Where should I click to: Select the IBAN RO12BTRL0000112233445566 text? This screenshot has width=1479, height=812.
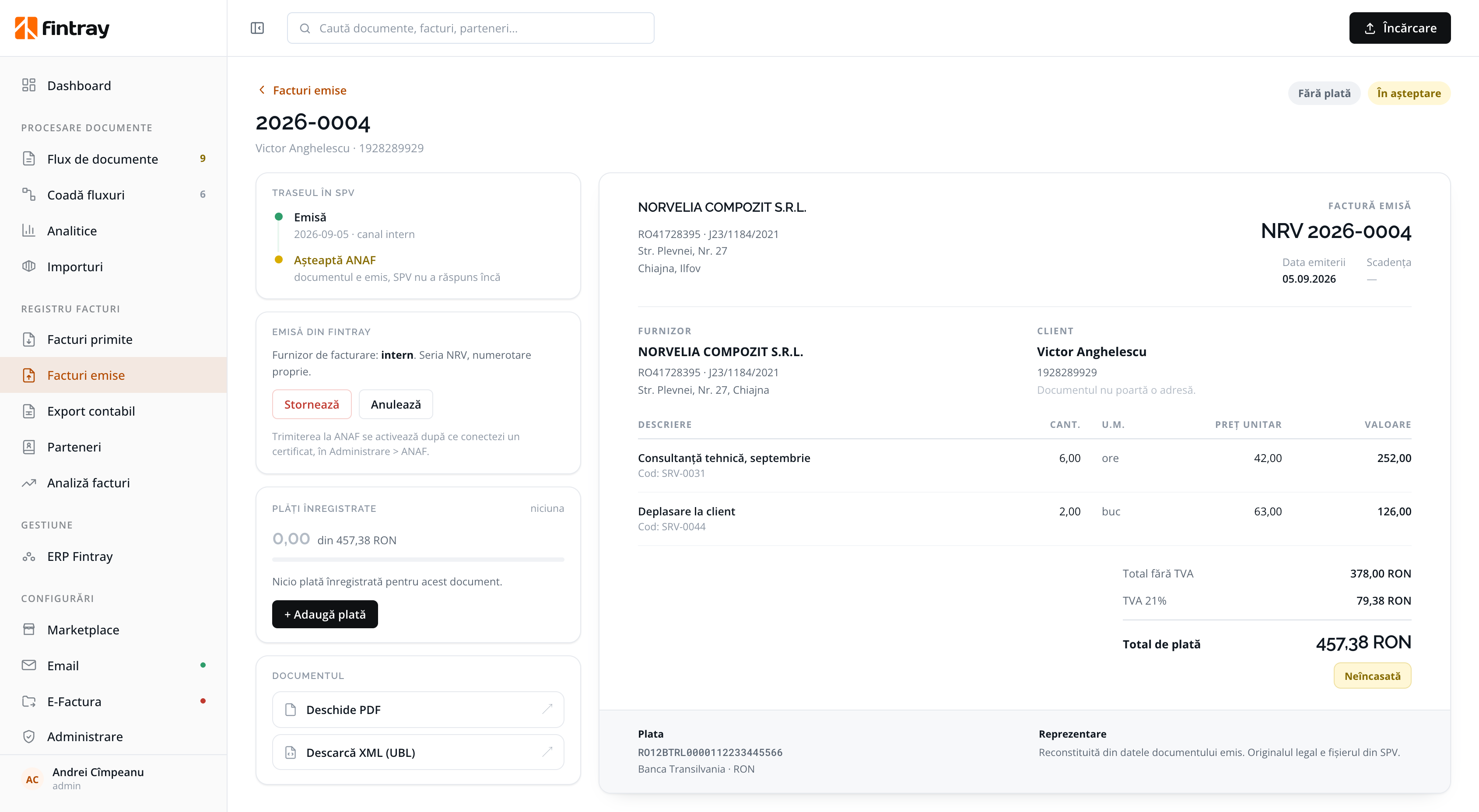[x=710, y=752]
